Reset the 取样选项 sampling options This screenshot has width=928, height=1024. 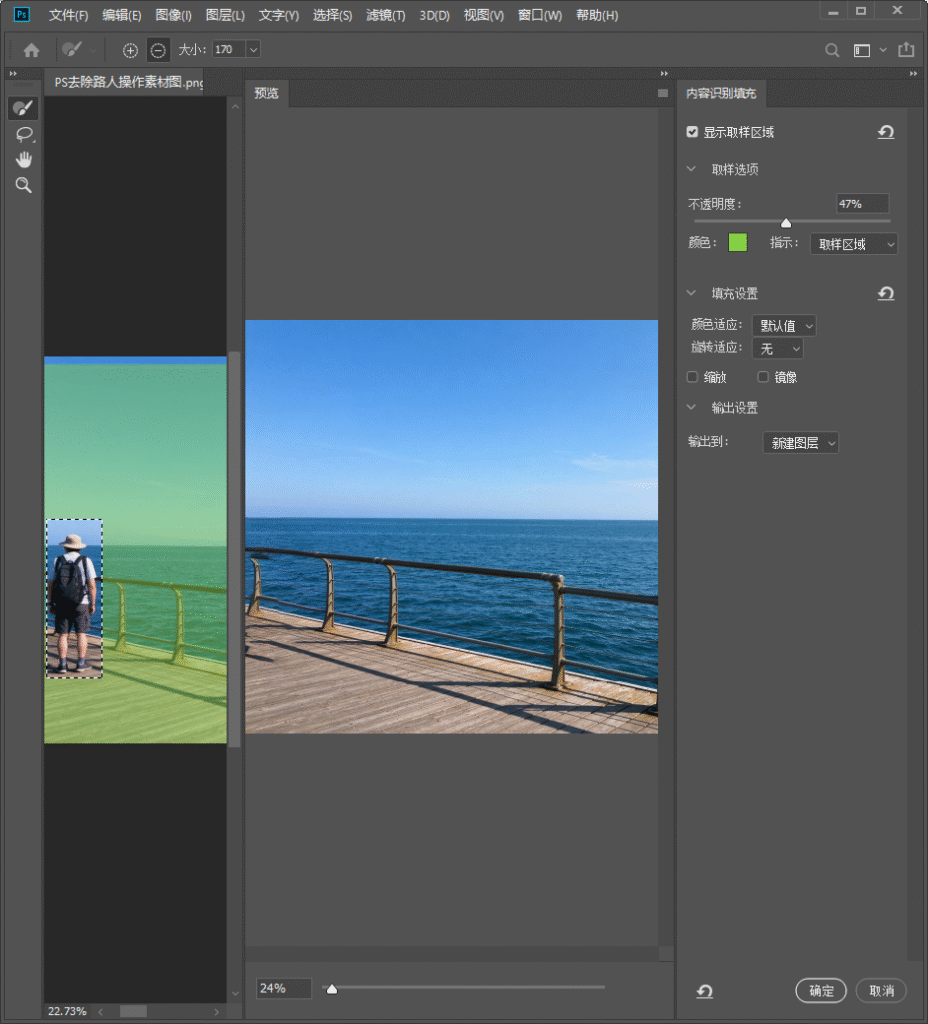pyautogui.click(x=886, y=132)
